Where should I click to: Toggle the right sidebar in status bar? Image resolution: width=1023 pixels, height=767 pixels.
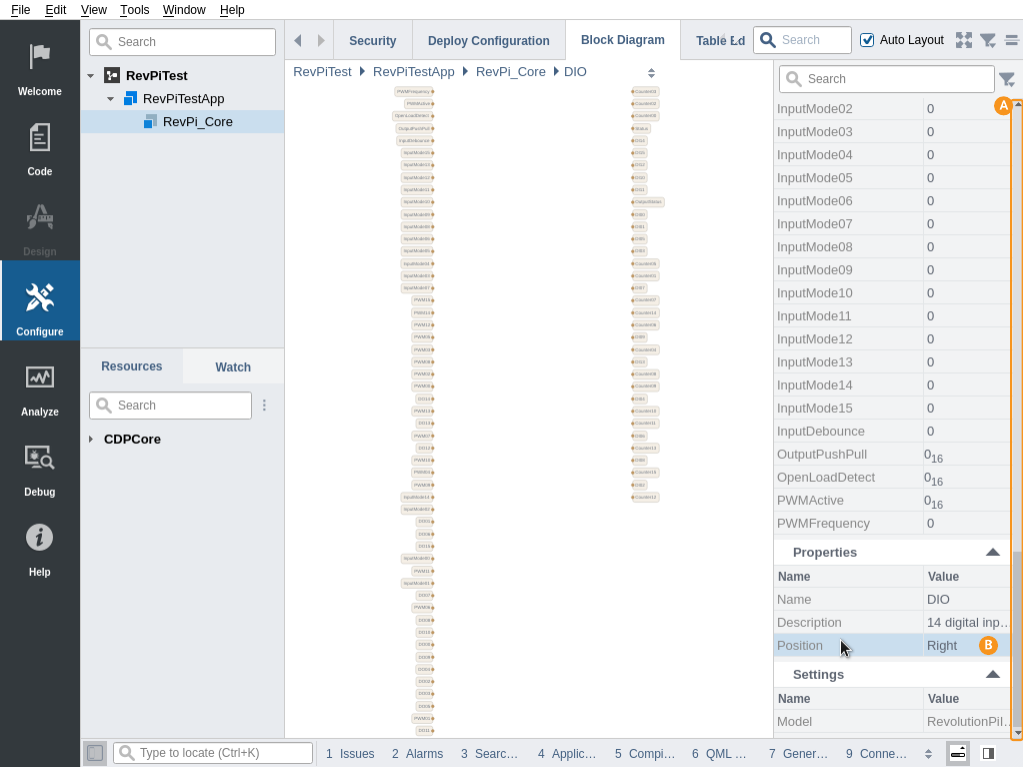988,753
